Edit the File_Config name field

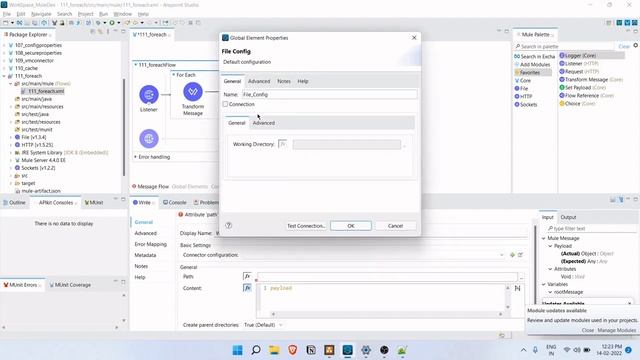click(329, 94)
